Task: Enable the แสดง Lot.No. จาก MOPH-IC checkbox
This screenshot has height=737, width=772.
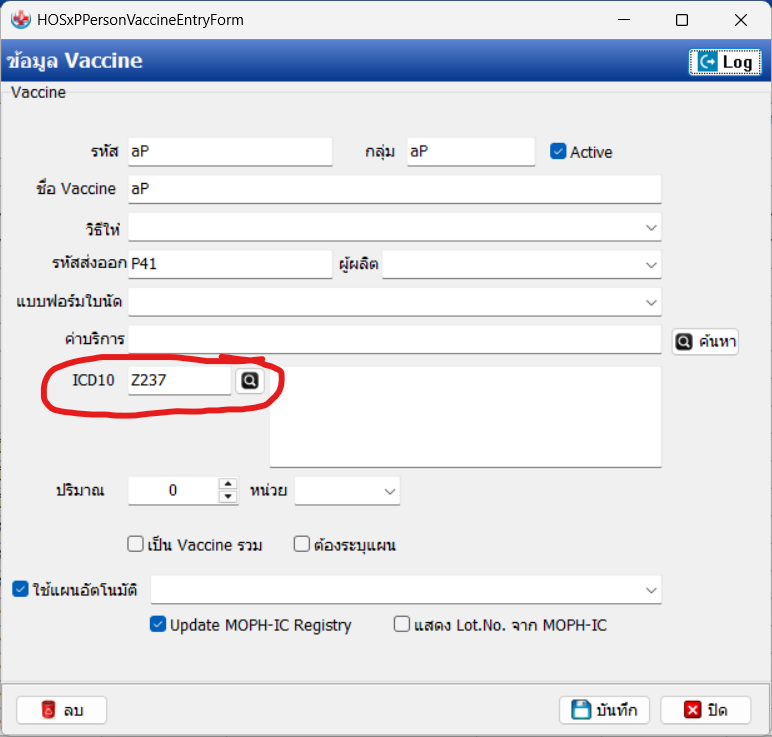Action: (x=402, y=625)
